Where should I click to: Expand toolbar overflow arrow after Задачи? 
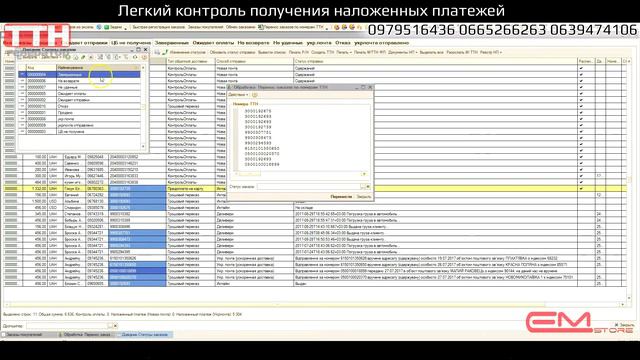(x=126, y=28)
